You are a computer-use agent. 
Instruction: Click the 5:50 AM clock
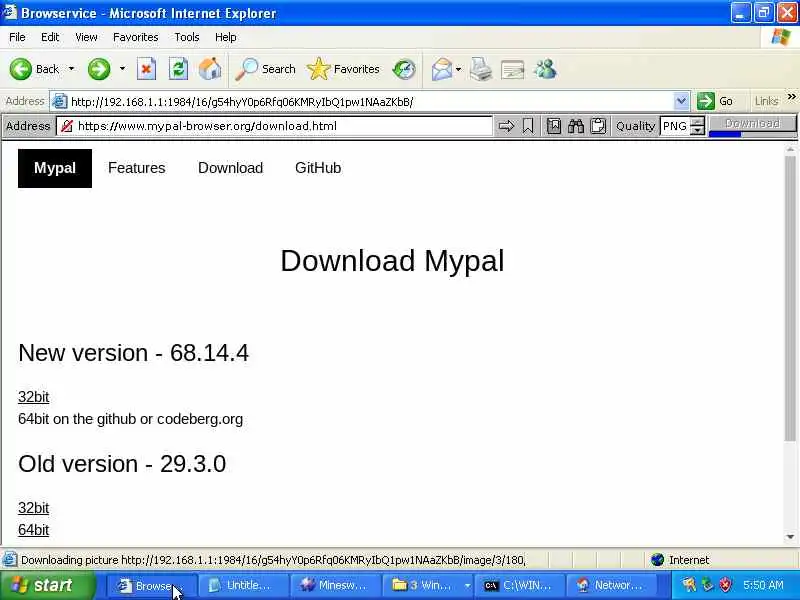click(764, 585)
